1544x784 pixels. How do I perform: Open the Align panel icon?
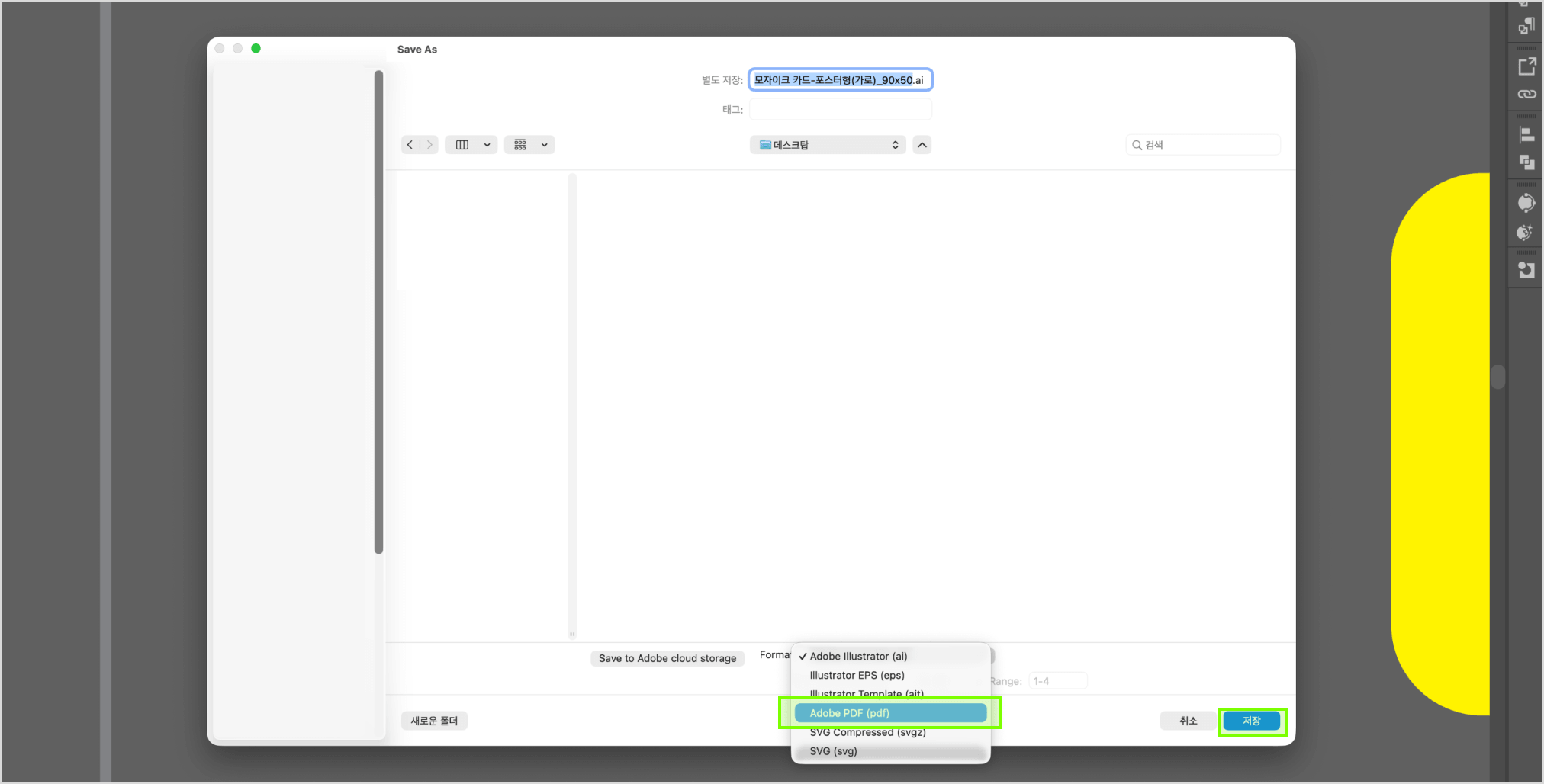pos(1526,135)
